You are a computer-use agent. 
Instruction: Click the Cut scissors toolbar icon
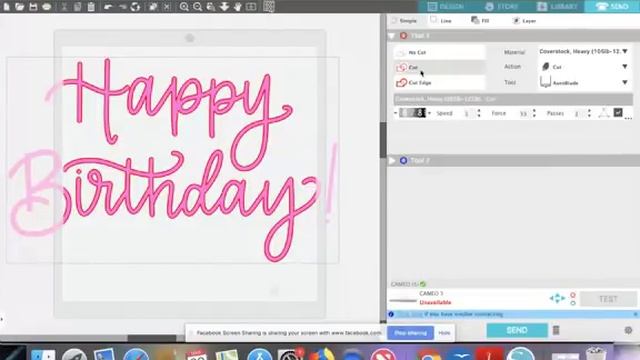(64, 7)
